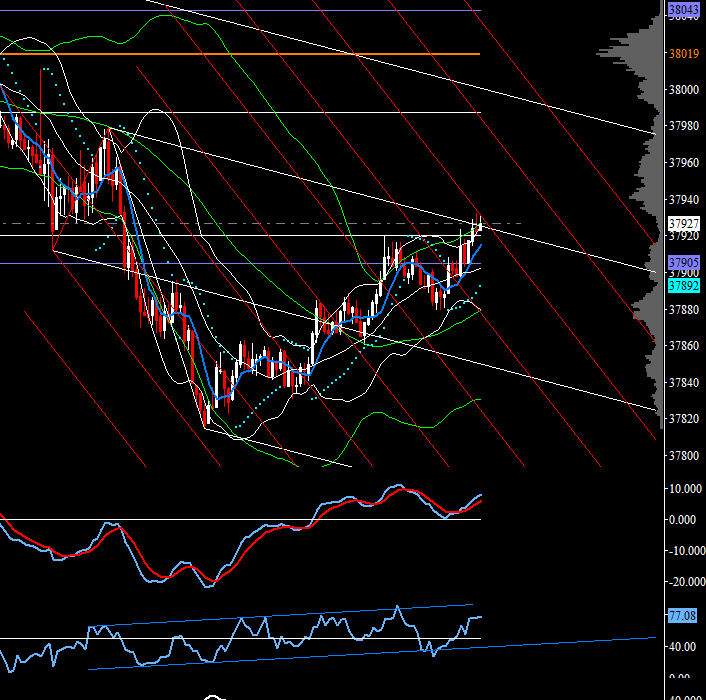The height and width of the screenshot is (700, 706).
Task: Select the 0.000 oscillator scale value
Action: (683, 520)
